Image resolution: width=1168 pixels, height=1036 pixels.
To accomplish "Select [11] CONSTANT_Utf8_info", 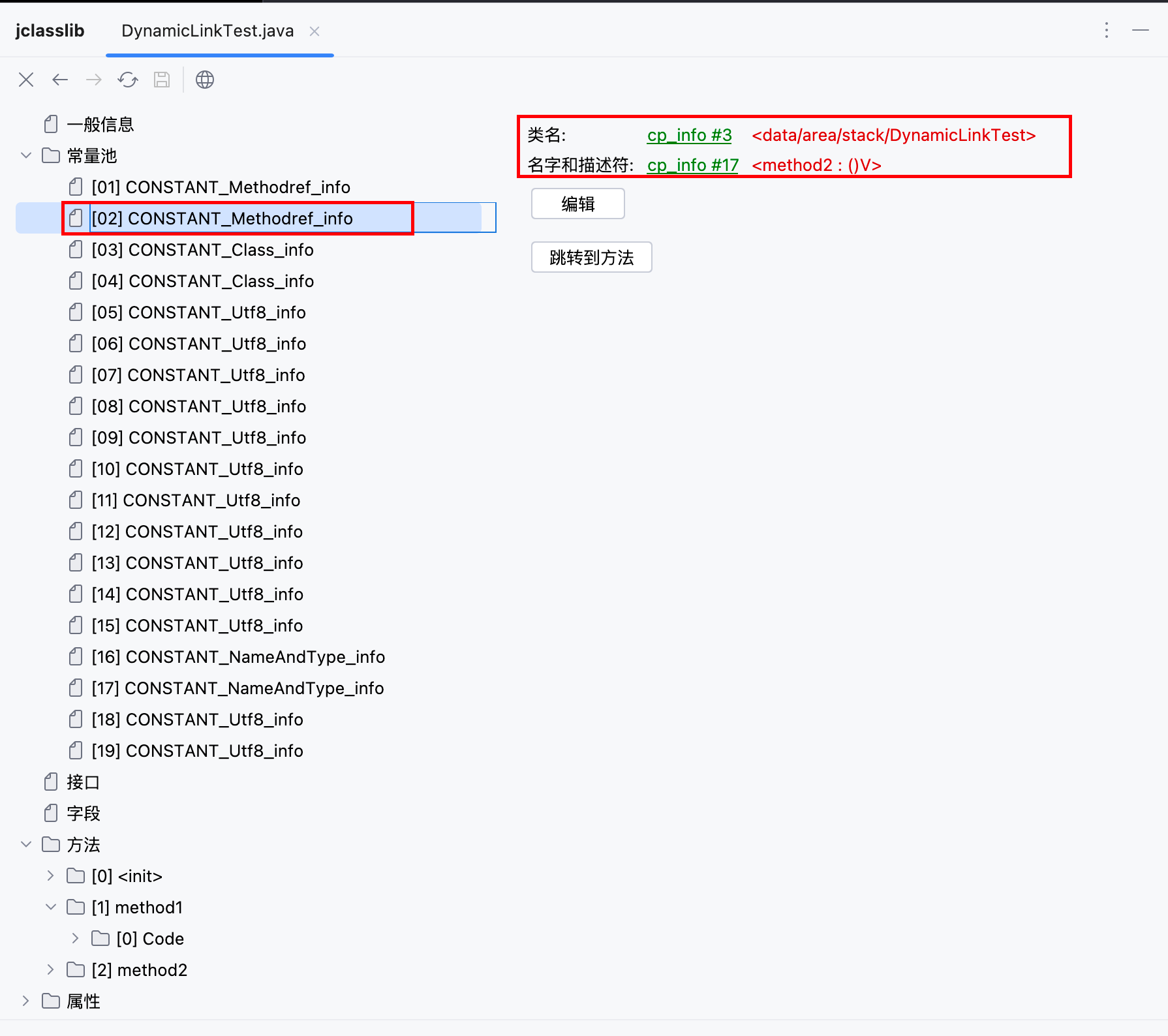I will [196, 500].
